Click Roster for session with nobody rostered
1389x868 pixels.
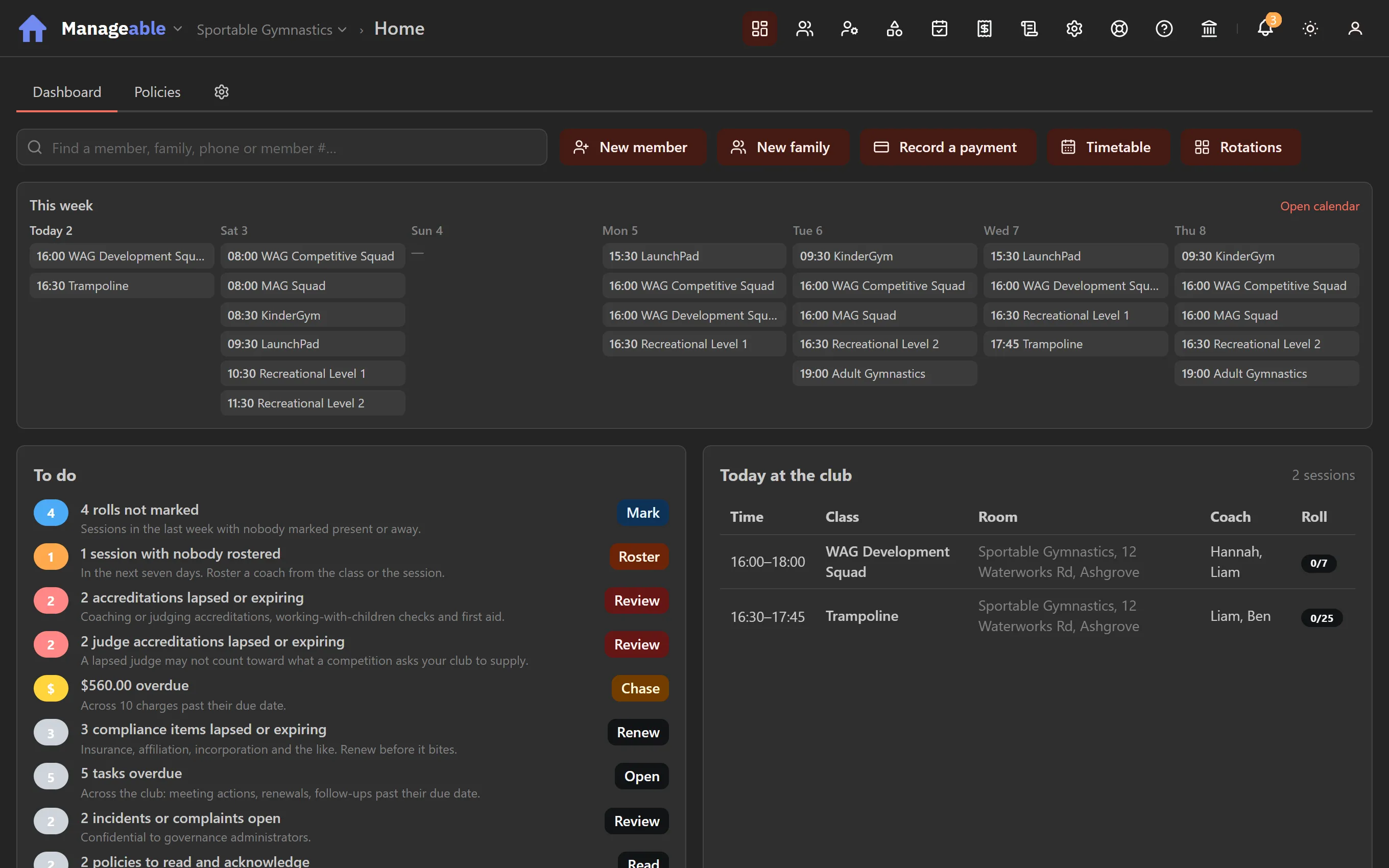[x=639, y=557]
